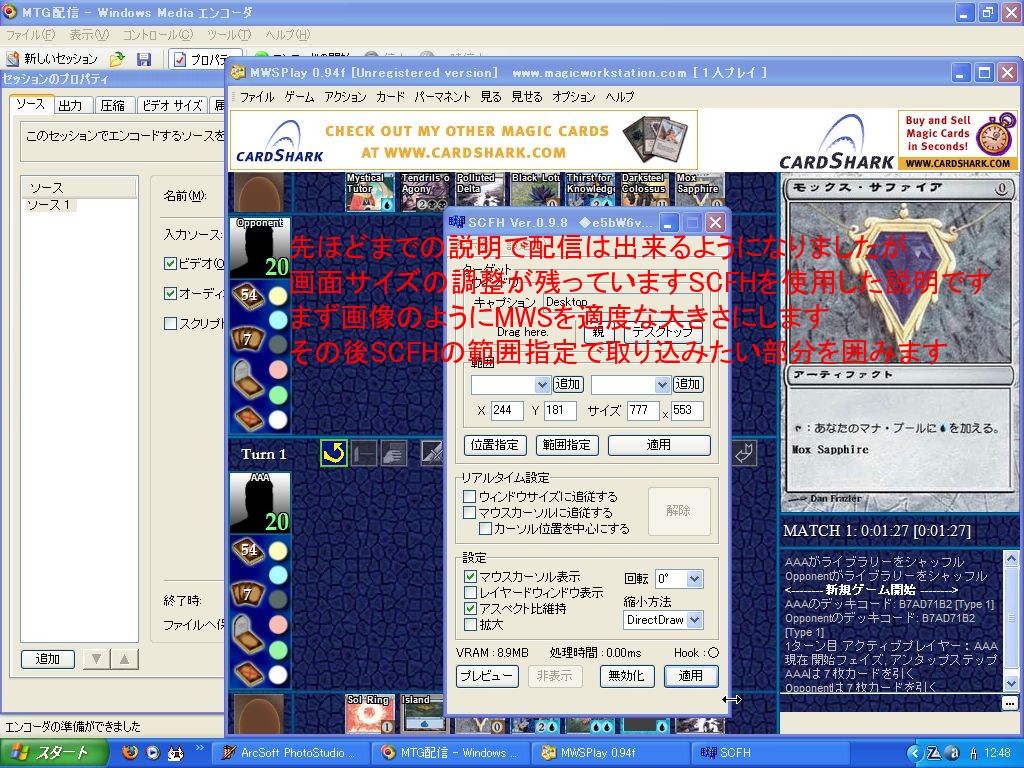The height and width of the screenshot is (768, 1024).
Task: Click the 範囲指定 button in SCFH
Action: coord(566,445)
